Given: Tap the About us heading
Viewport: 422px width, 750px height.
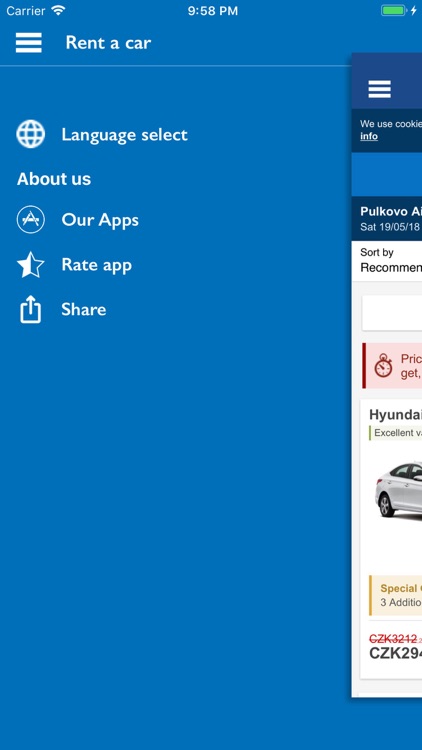Looking at the screenshot, I should (54, 179).
